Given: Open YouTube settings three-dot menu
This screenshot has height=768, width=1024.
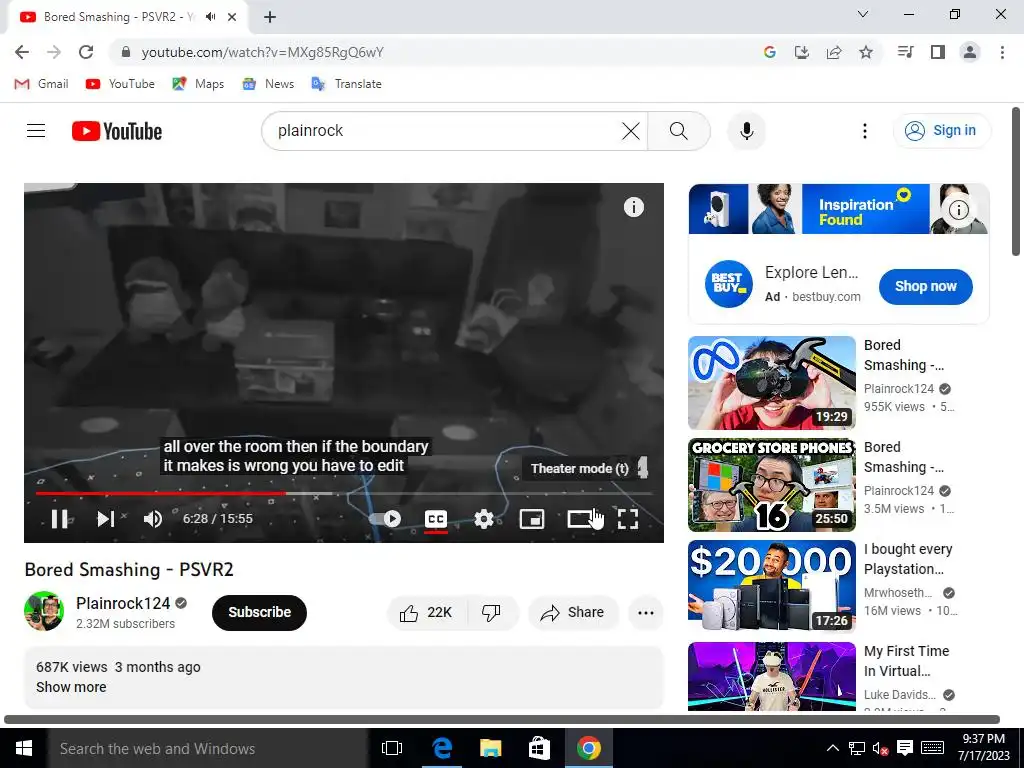Looking at the screenshot, I should (865, 131).
